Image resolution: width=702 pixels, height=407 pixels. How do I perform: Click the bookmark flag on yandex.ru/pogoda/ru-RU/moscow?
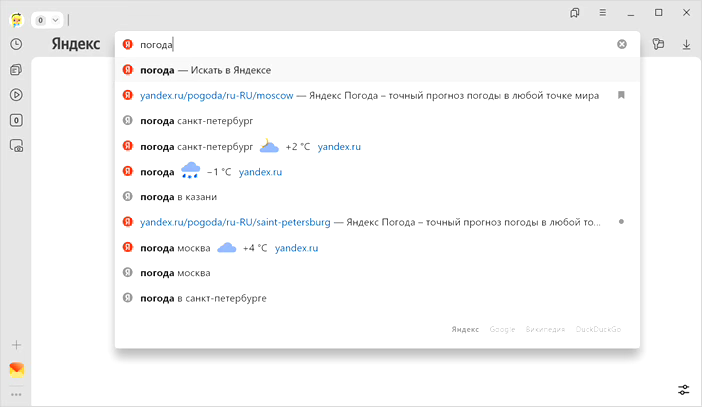click(x=621, y=95)
